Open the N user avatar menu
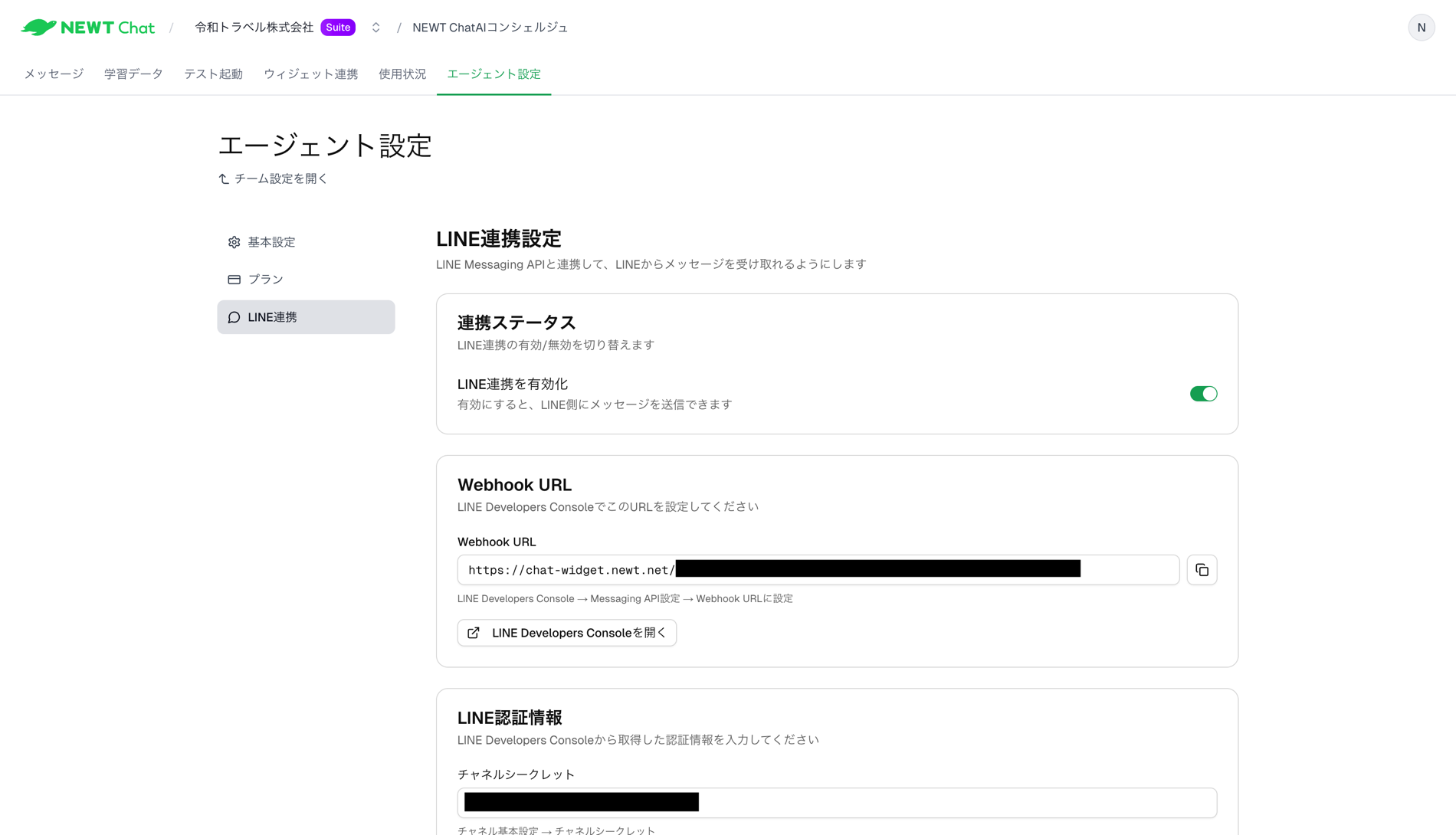Viewport: 1456px width, 835px height. click(1422, 27)
